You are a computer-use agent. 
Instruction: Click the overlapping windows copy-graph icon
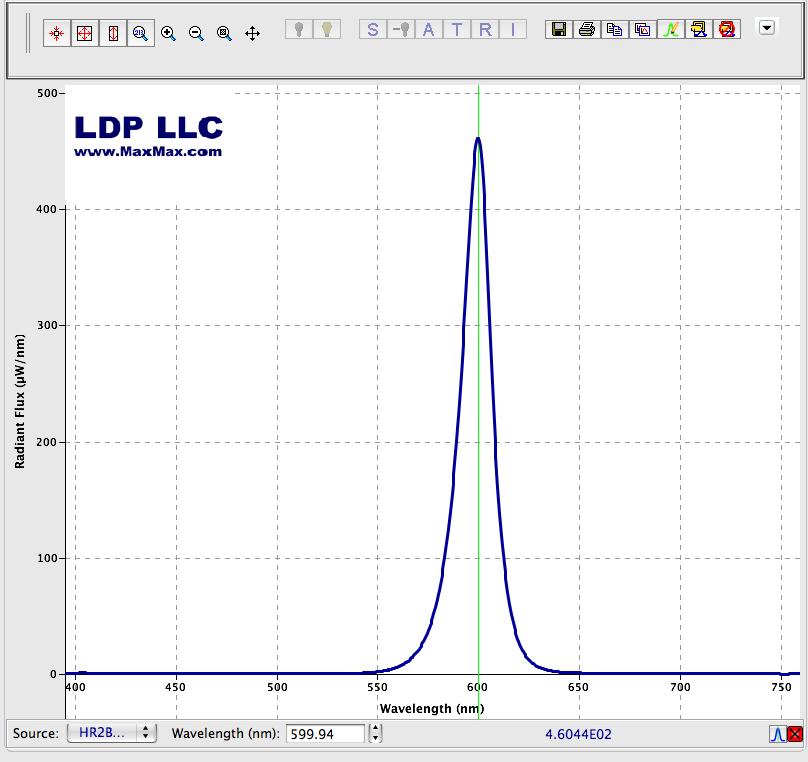coord(643,29)
